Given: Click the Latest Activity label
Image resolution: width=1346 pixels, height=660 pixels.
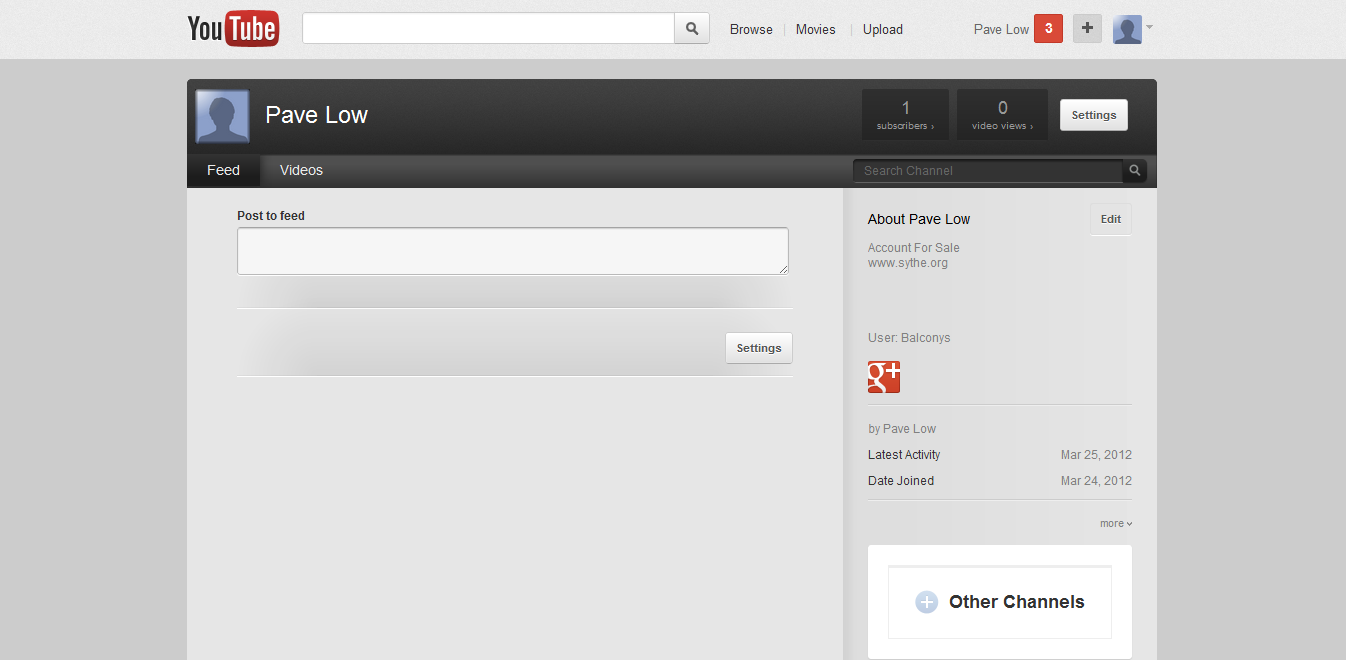Looking at the screenshot, I should (x=904, y=455).
